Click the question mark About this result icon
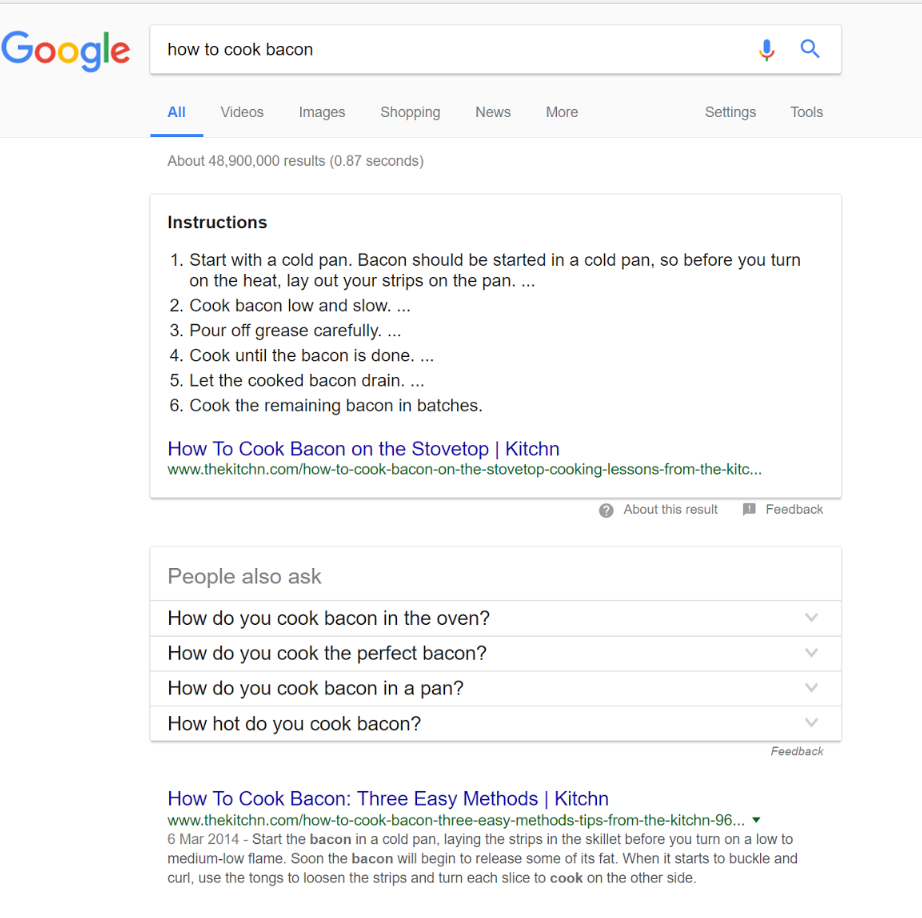 click(x=606, y=510)
